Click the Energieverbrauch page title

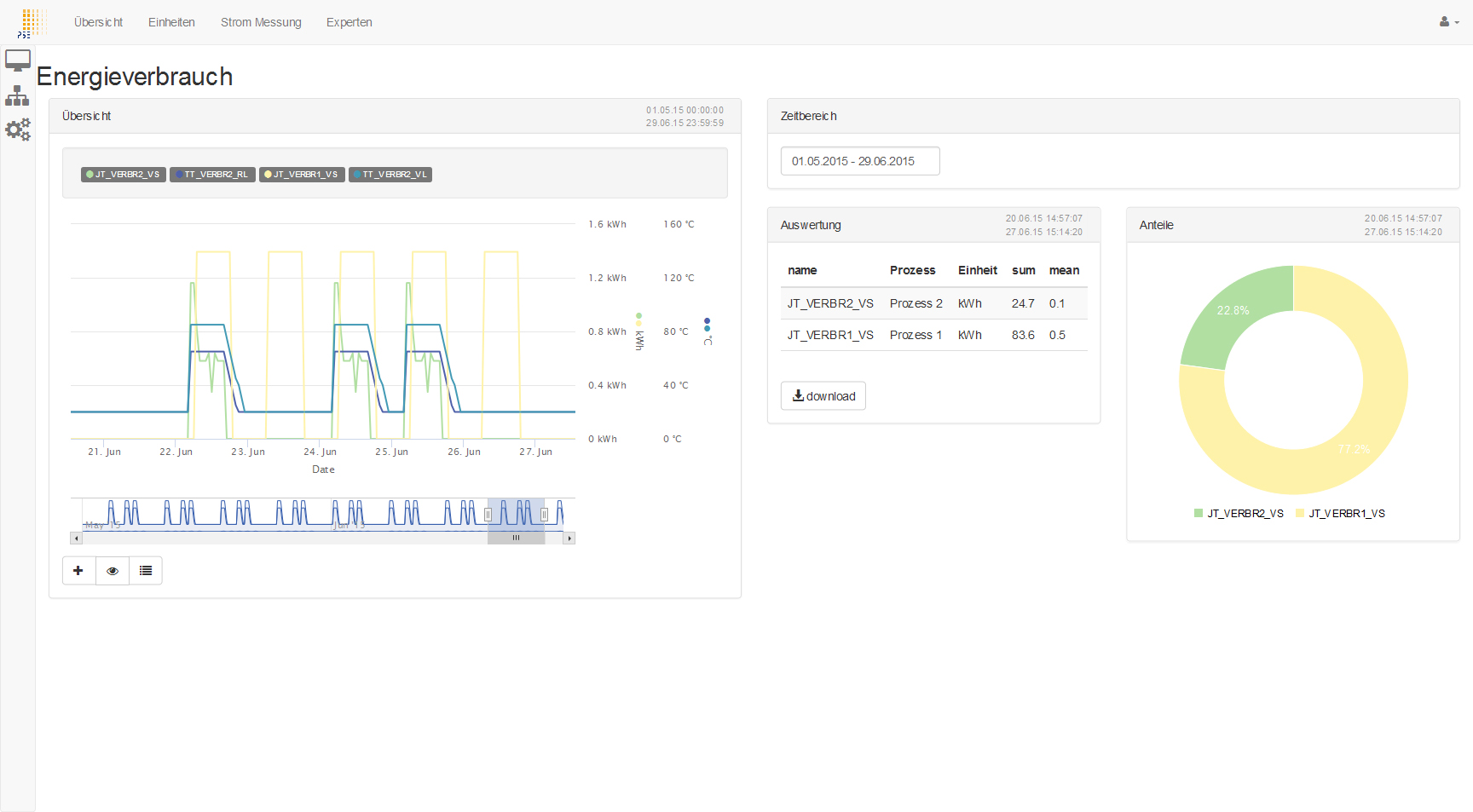click(135, 77)
